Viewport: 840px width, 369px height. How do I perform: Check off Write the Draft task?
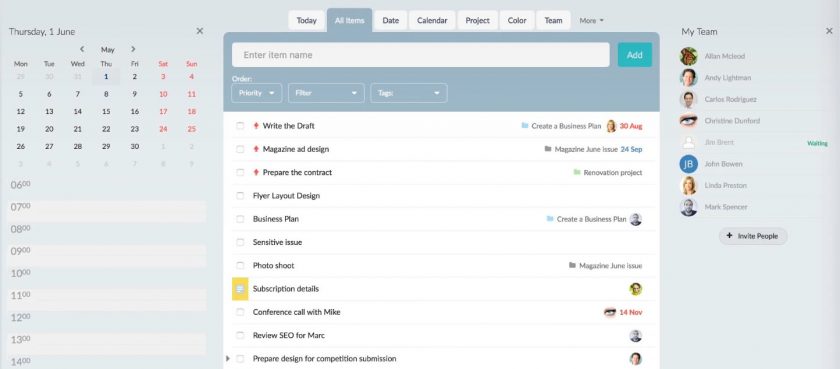[x=240, y=126]
